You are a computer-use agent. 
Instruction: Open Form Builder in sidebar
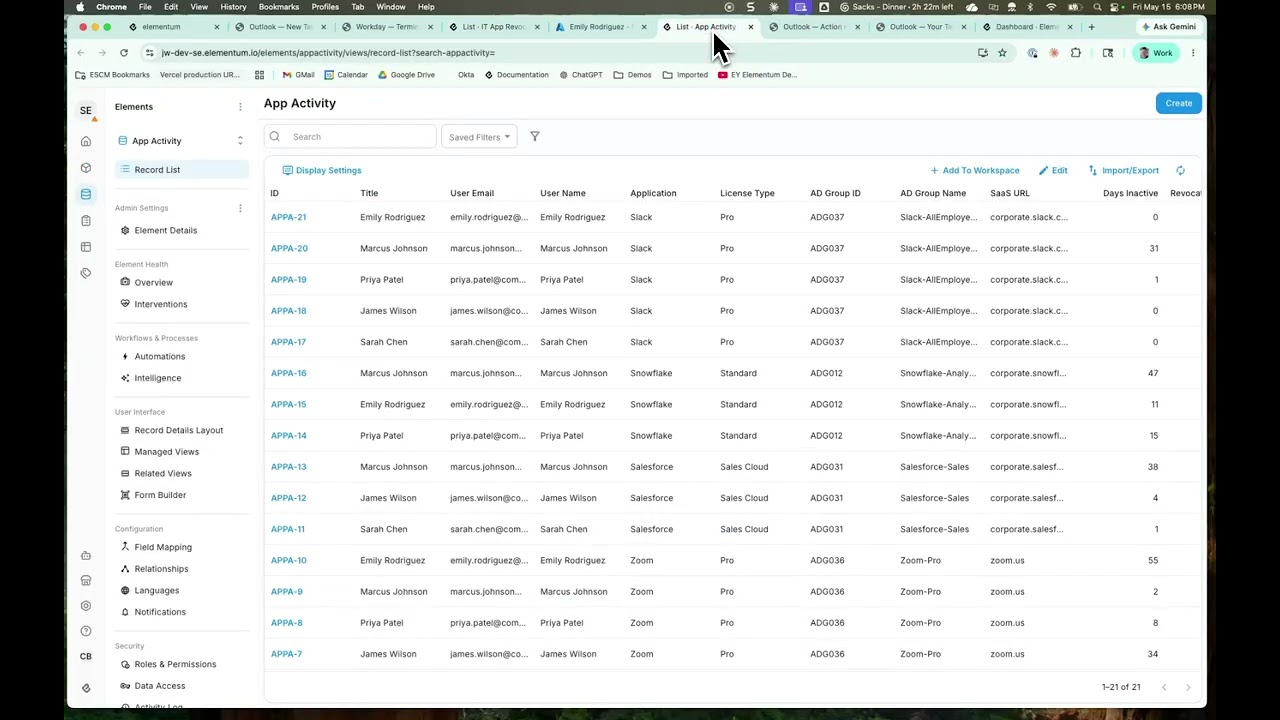pyautogui.click(x=160, y=495)
